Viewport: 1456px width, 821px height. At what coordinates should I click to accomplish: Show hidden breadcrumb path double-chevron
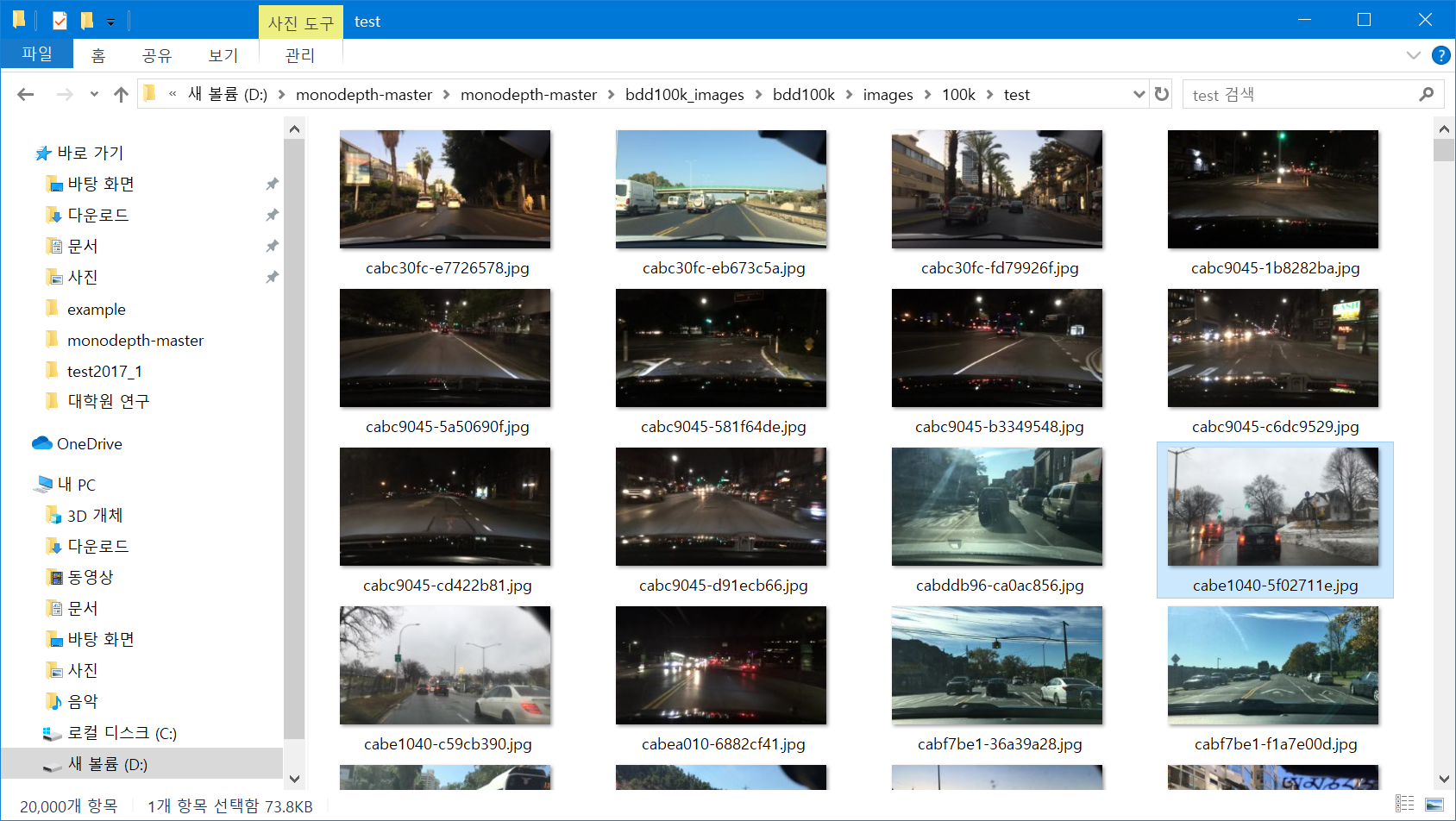coord(173,94)
